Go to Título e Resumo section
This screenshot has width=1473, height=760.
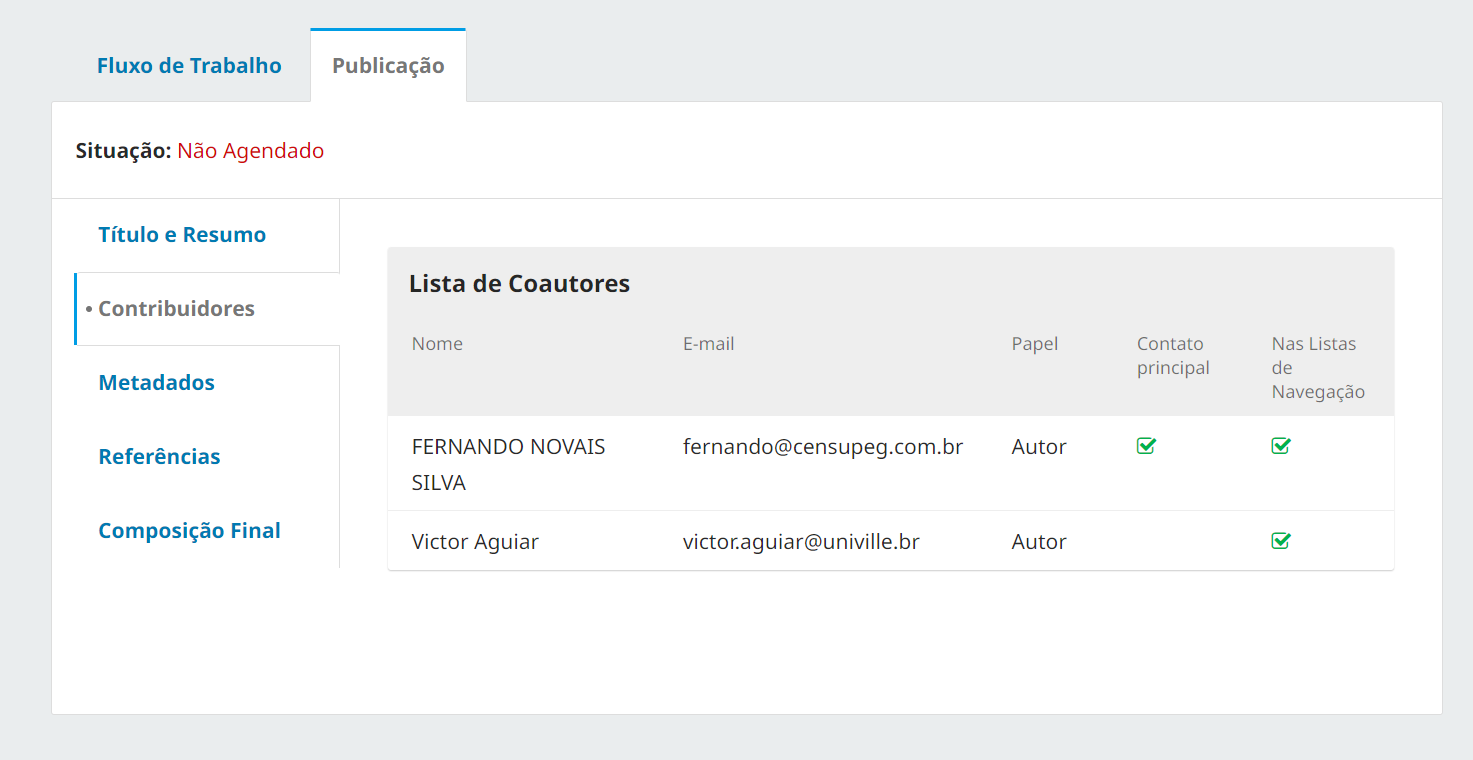[182, 235]
